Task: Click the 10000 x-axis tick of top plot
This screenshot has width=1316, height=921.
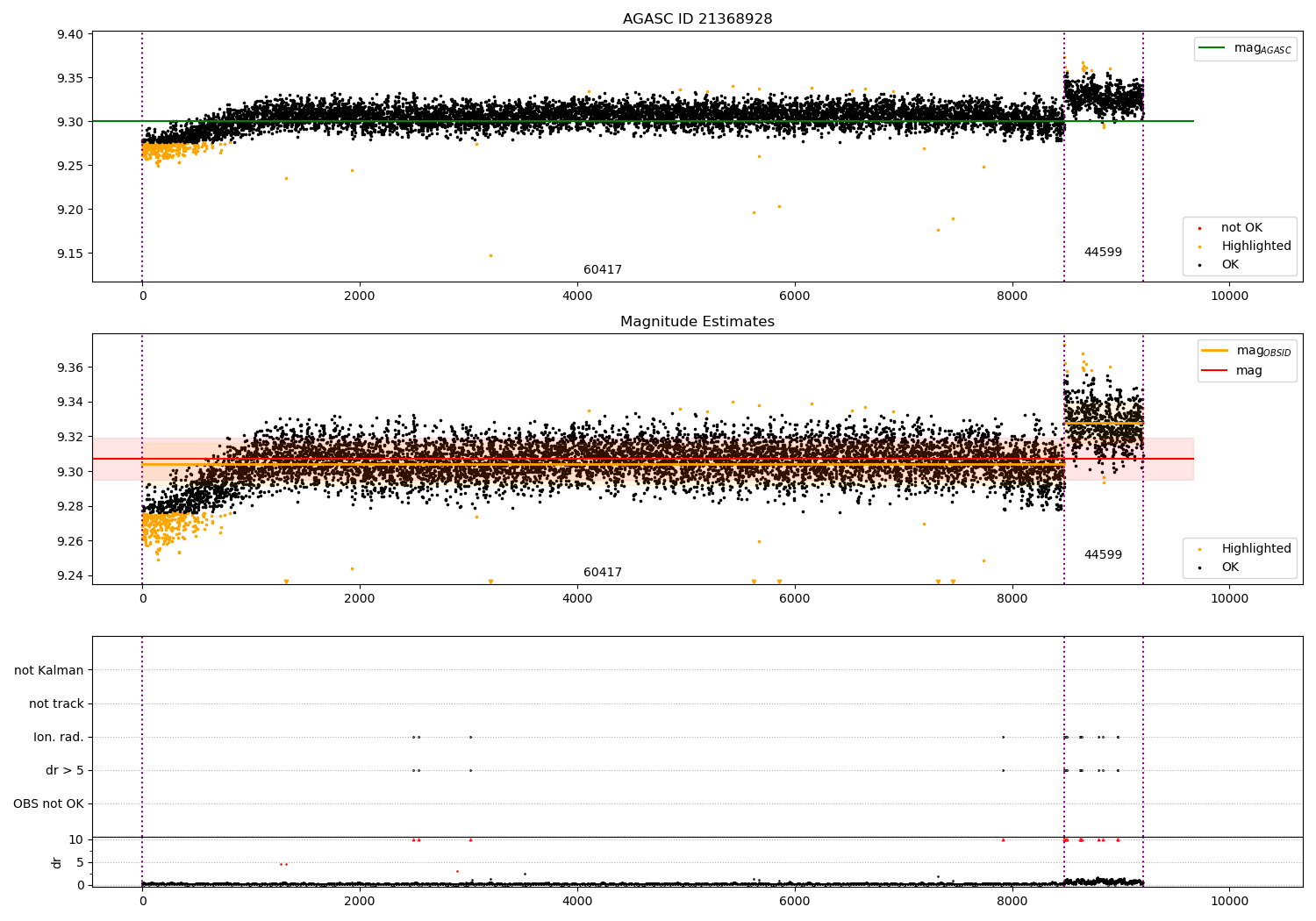Action: [1229, 296]
